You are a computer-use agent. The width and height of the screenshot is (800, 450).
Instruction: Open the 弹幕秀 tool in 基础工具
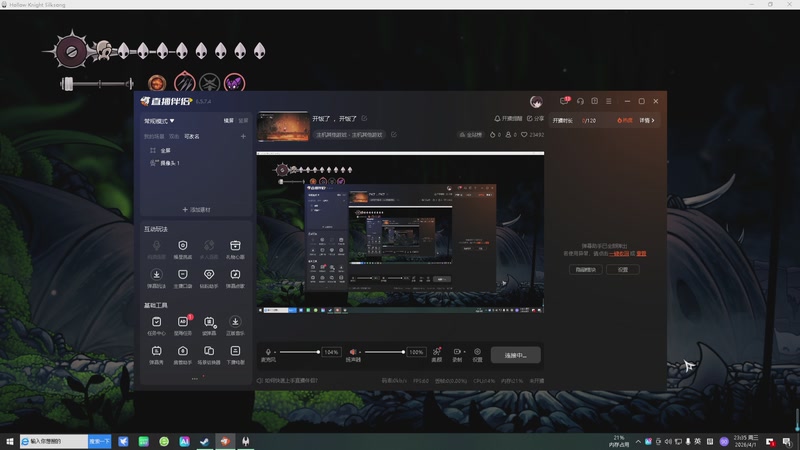tap(157, 354)
